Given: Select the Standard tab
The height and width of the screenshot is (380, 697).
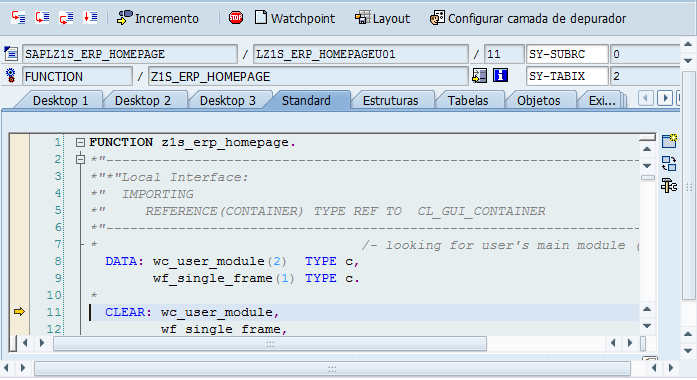Looking at the screenshot, I should click(306, 100).
